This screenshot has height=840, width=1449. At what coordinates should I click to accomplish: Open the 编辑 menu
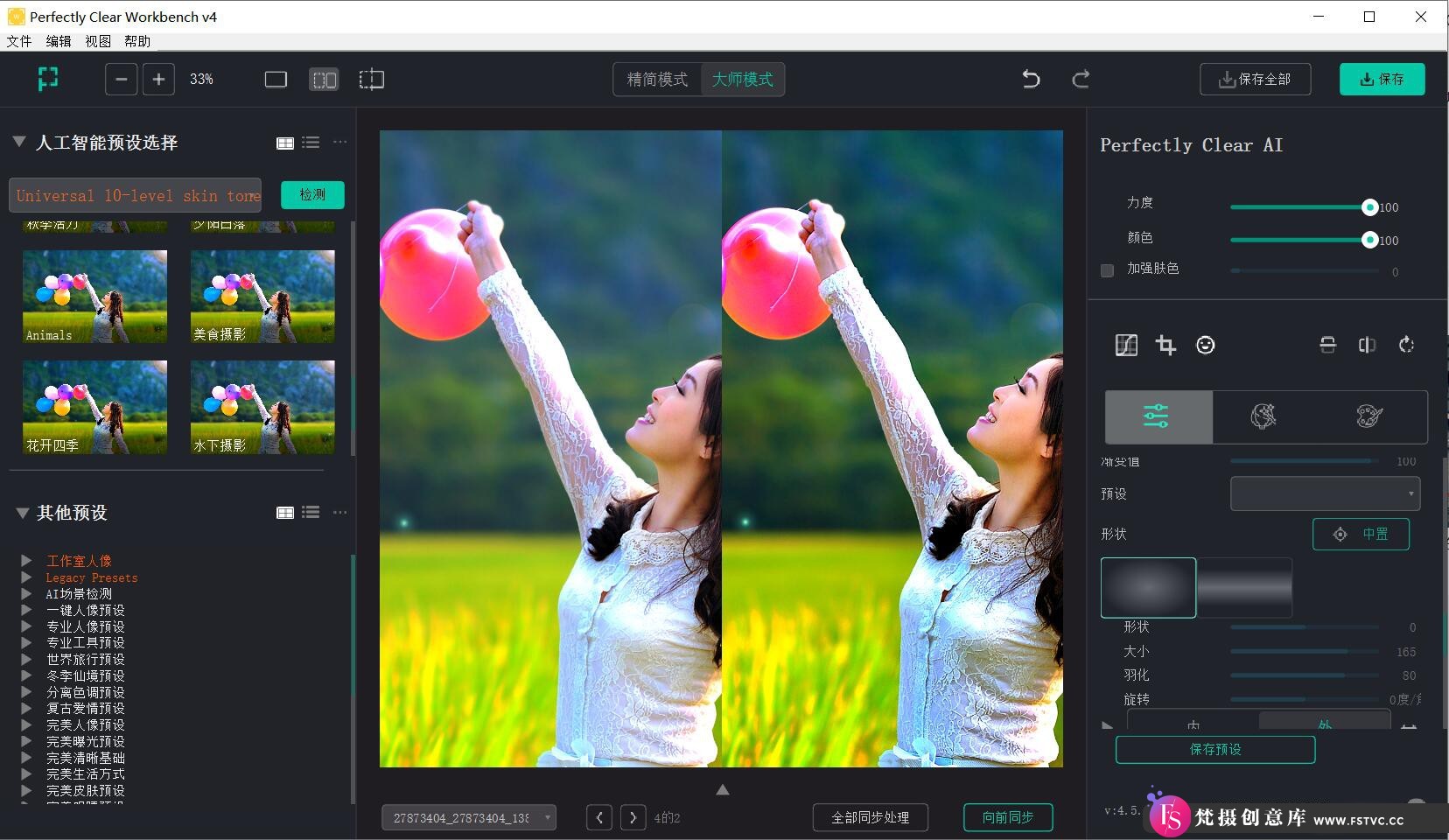(x=59, y=41)
